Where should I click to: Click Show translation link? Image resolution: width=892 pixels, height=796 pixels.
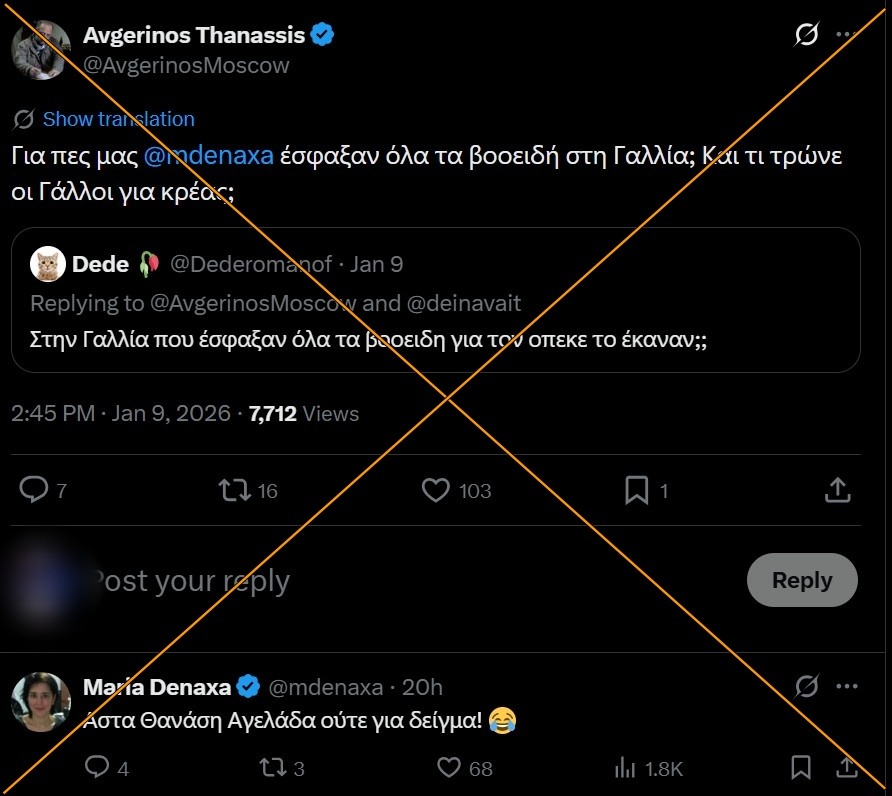coord(118,119)
